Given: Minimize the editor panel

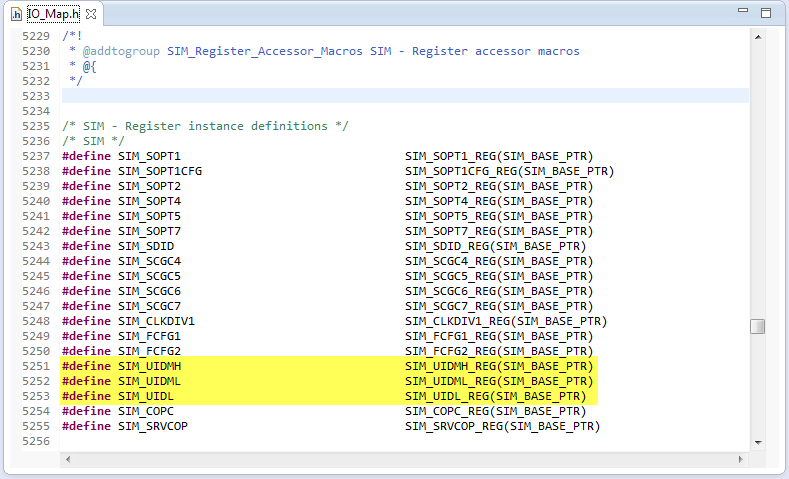Looking at the screenshot, I should tap(739, 14).
